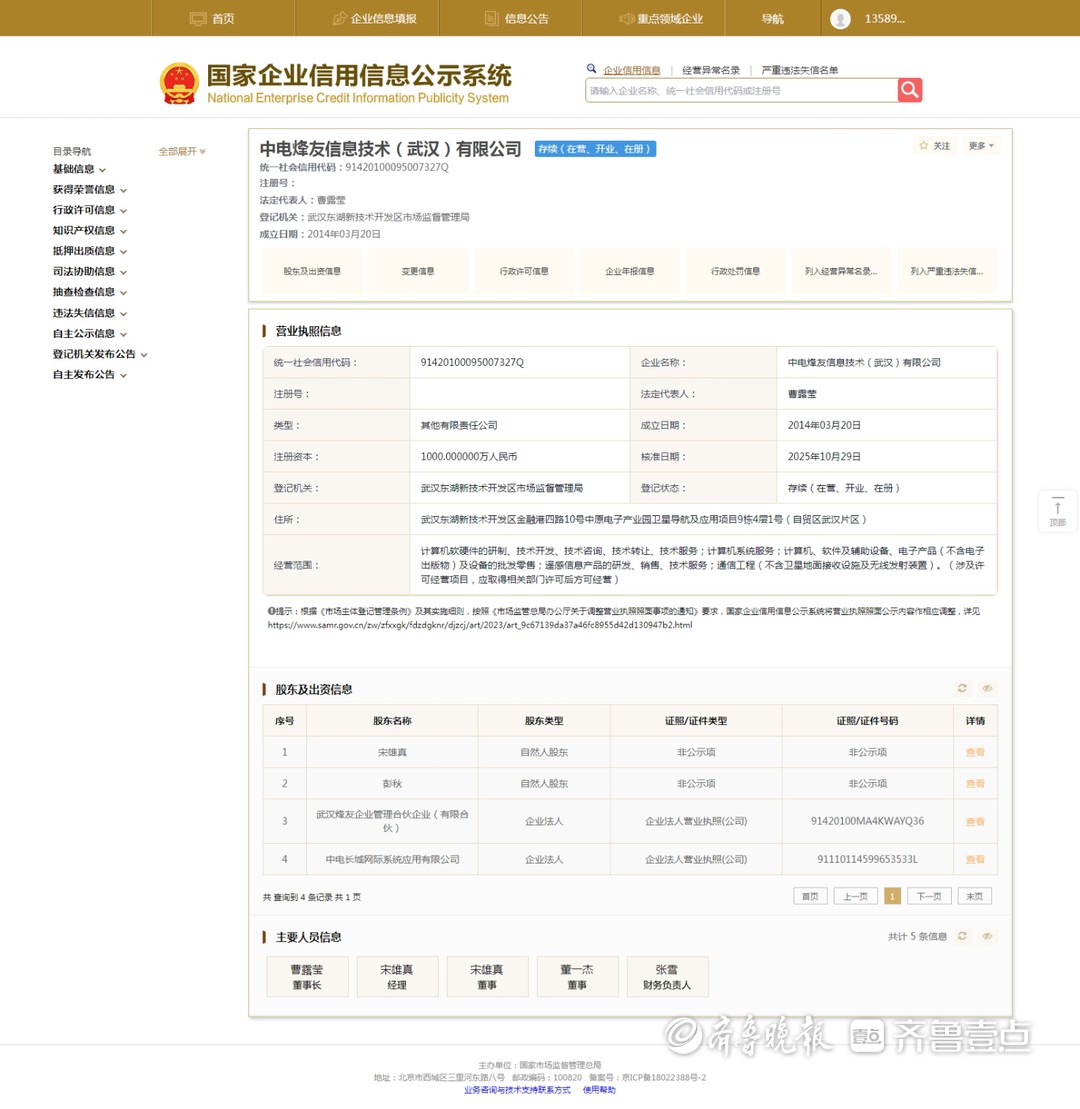The width and height of the screenshot is (1080, 1109).
Task: Open the 更多 dropdown
Action: coord(981,146)
